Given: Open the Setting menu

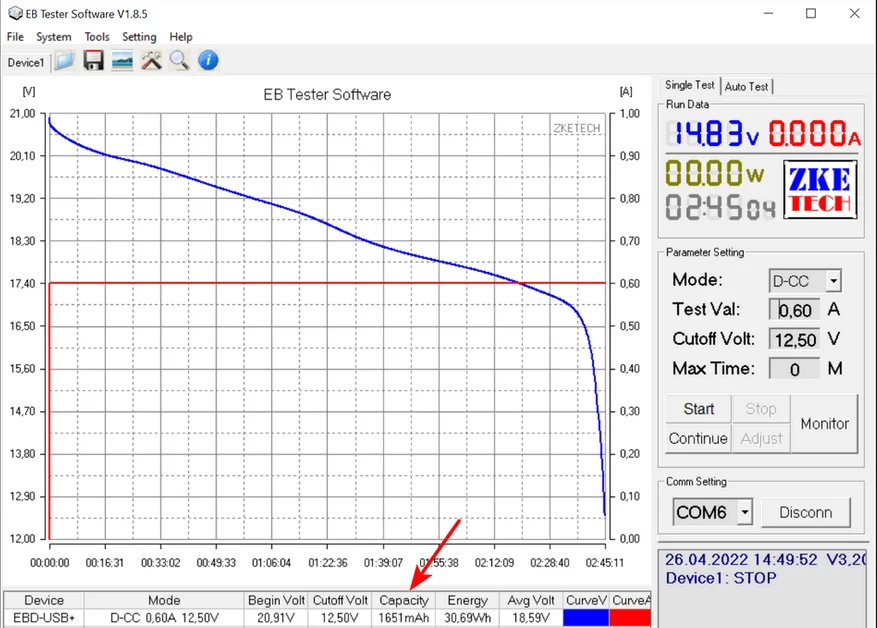Looking at the screenshot, I should [x=139, y=36].
